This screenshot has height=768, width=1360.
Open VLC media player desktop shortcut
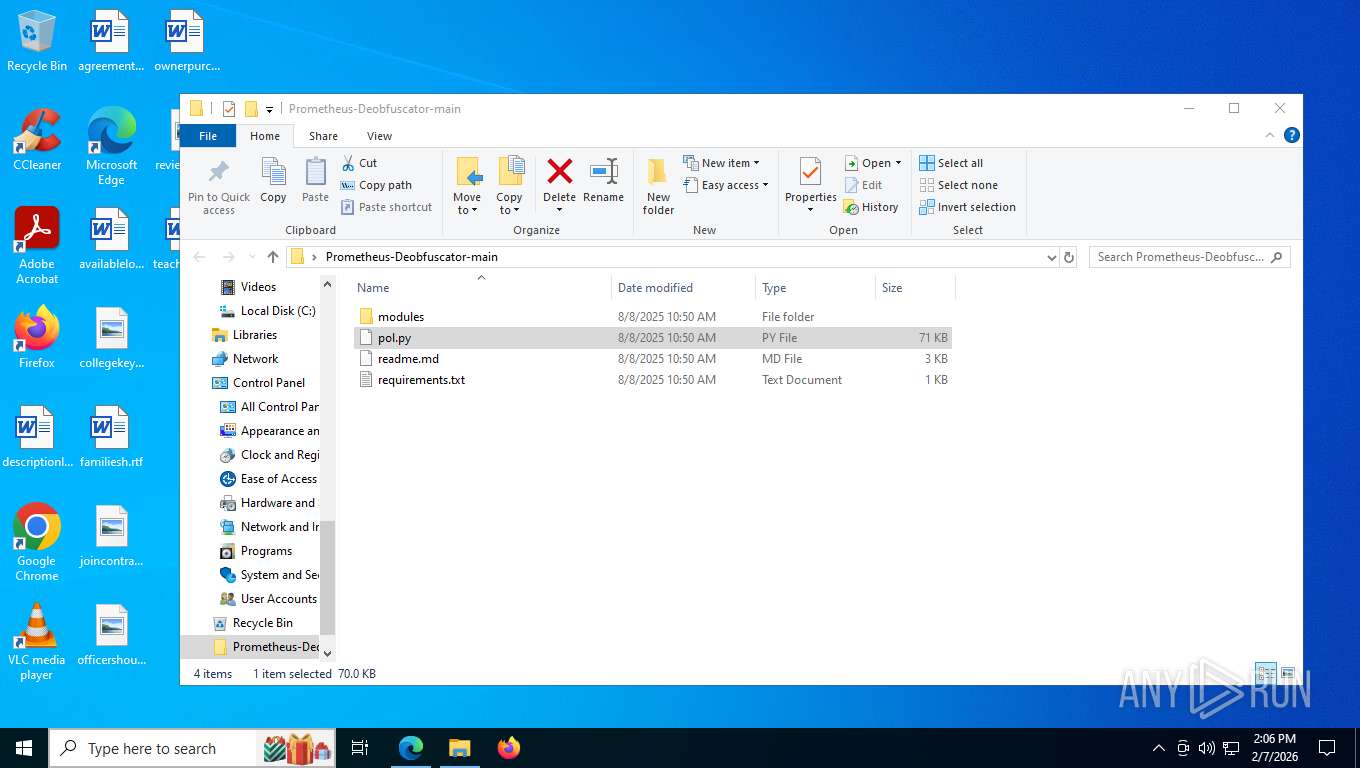pos(37,642)
